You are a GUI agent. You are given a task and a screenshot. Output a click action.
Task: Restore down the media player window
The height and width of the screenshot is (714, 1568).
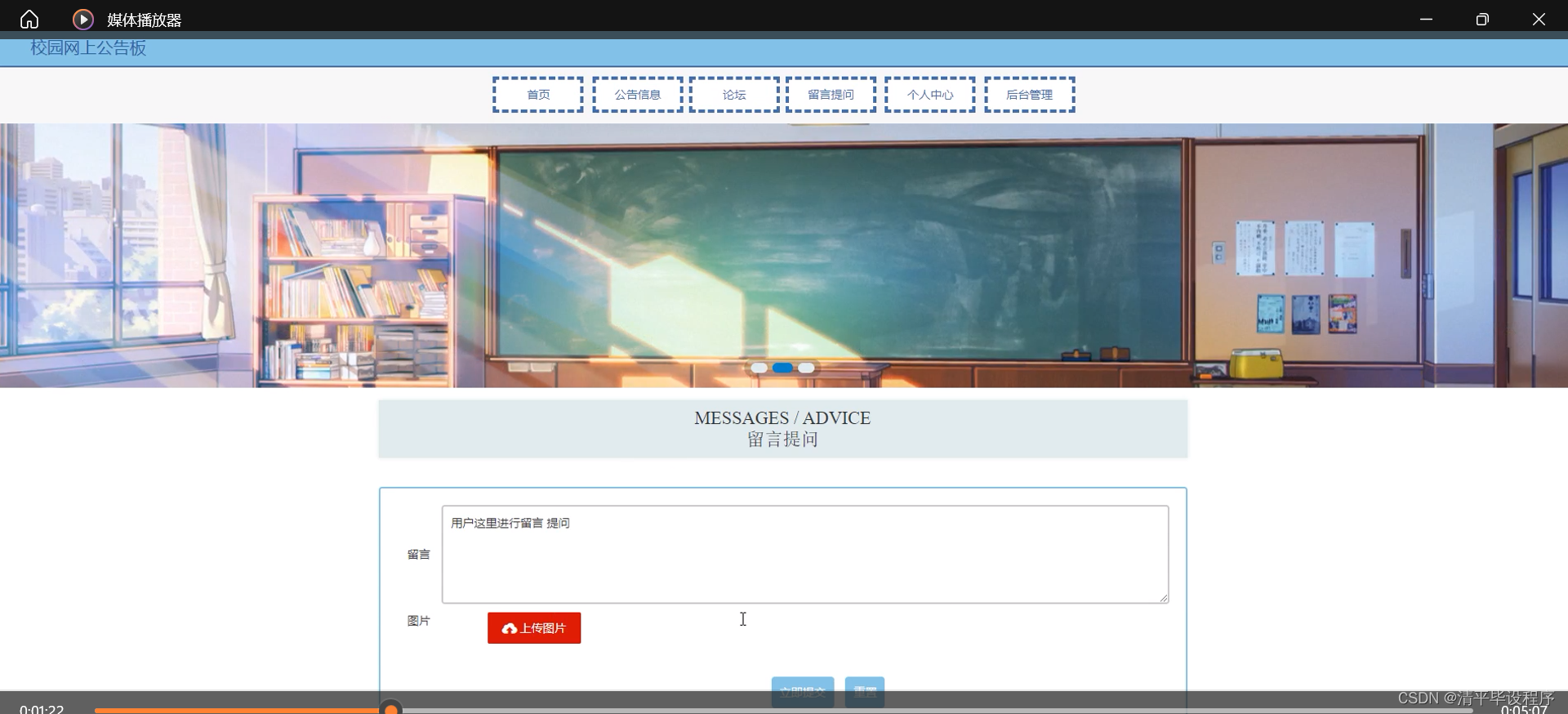pyautogui.click(x=1482, y=19)
